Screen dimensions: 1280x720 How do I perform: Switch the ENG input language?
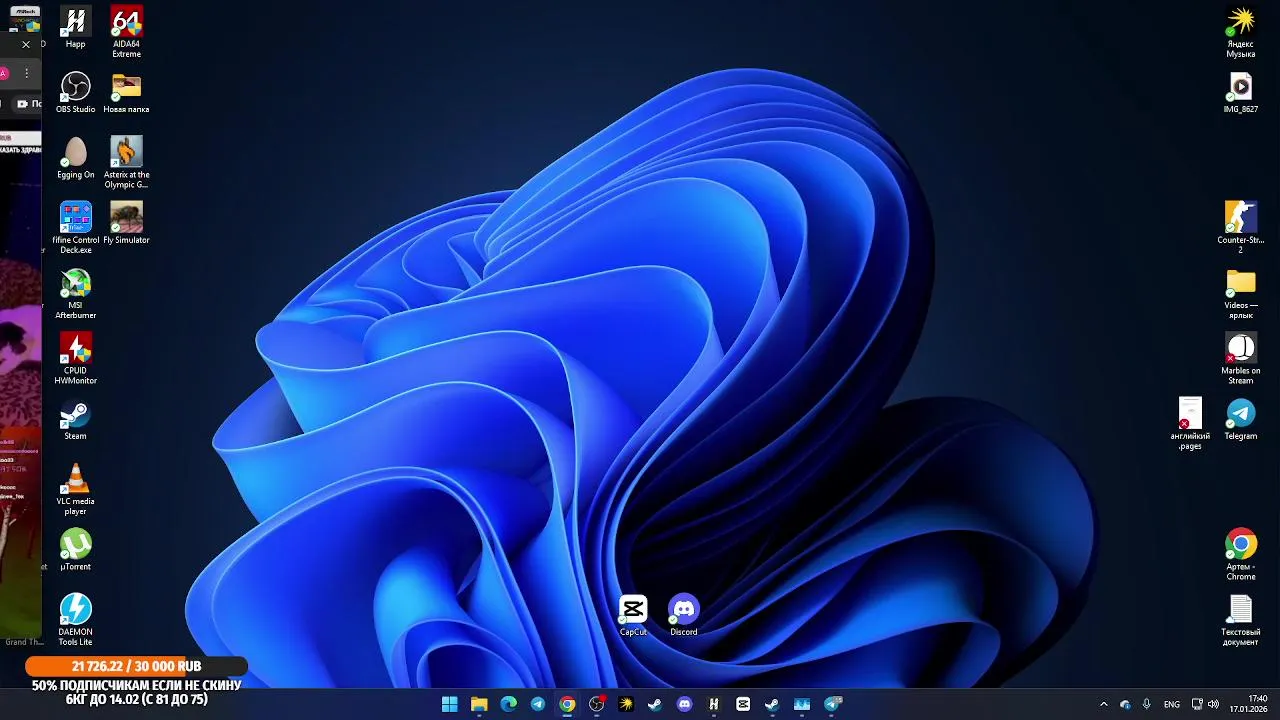click(1172, 704)
